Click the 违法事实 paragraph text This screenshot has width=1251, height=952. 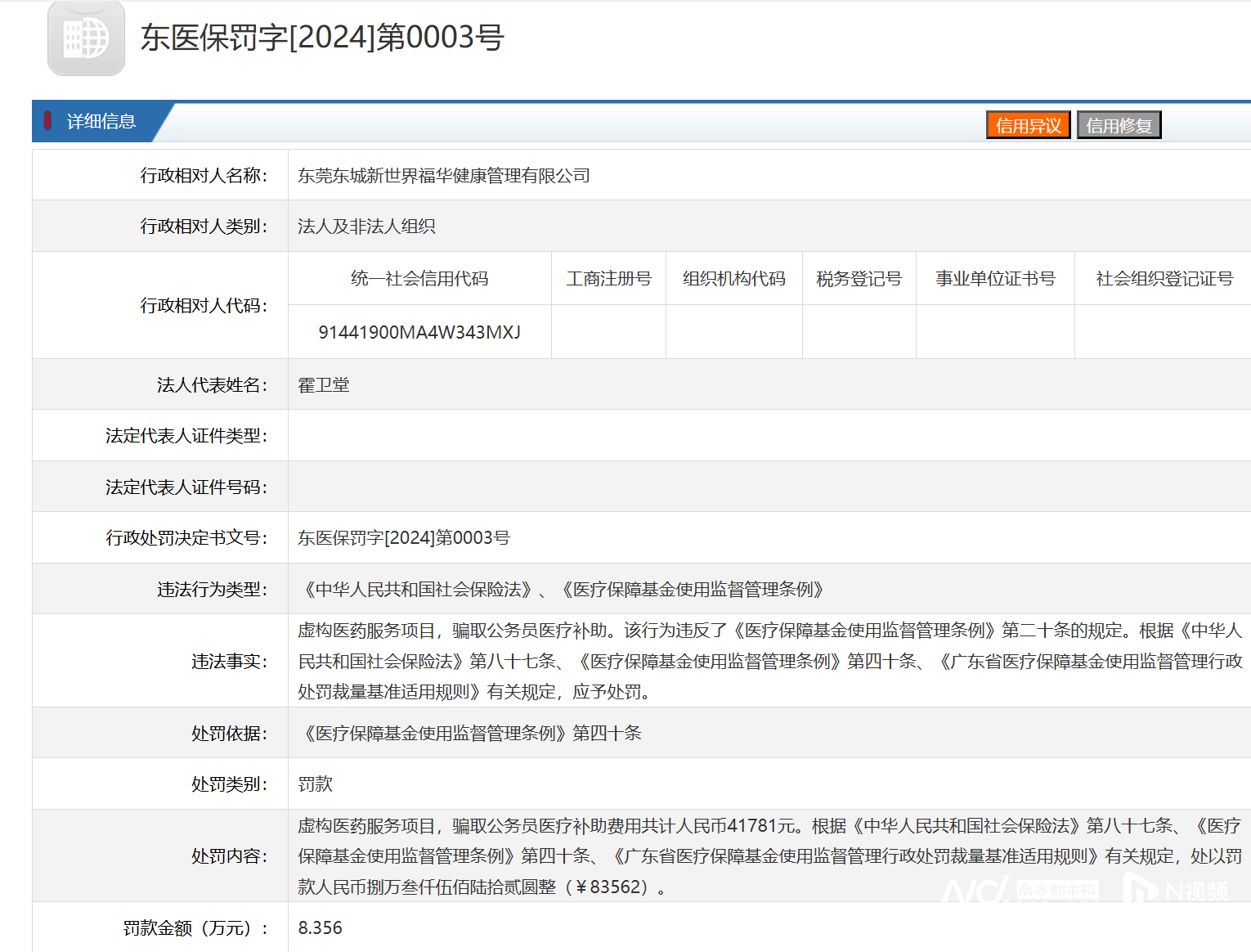coord(770,661)
